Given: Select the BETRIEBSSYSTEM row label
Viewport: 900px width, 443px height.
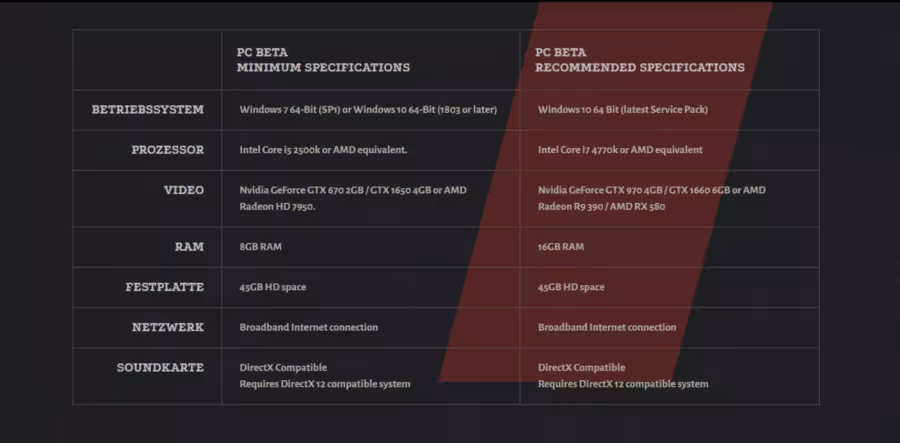Looking at the screenshot, I should (148, 110).
